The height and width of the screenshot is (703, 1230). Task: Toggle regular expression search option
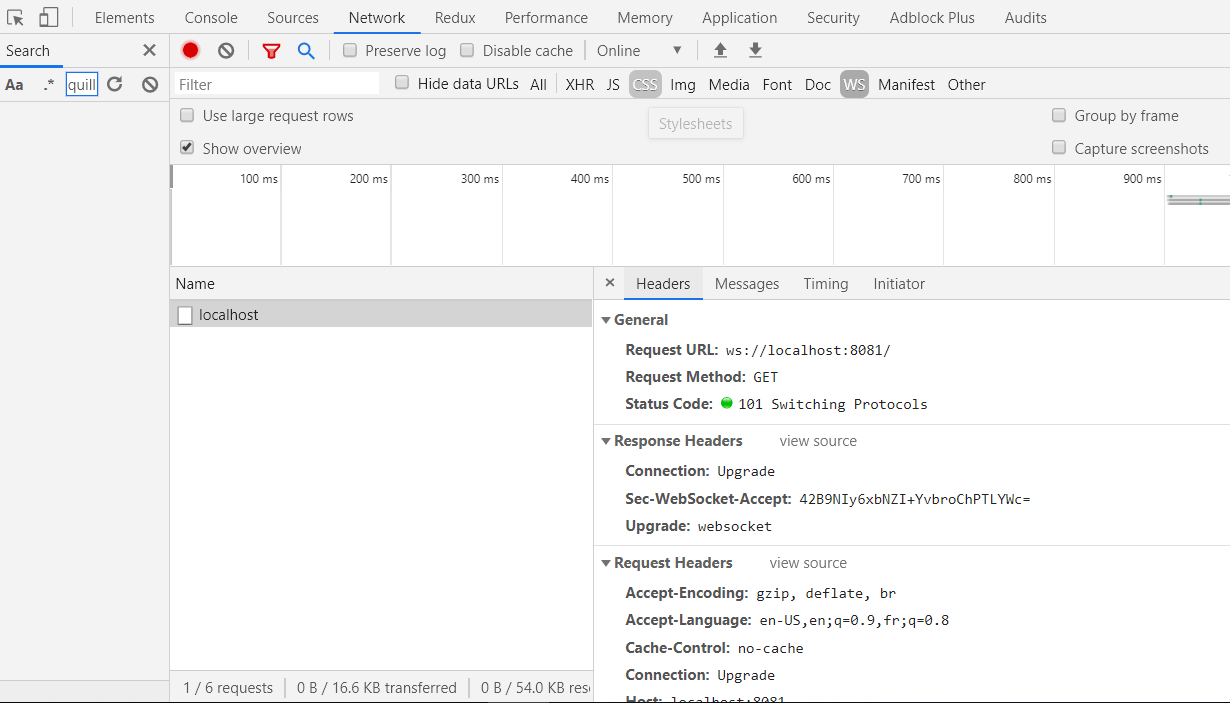coord(49,85)
